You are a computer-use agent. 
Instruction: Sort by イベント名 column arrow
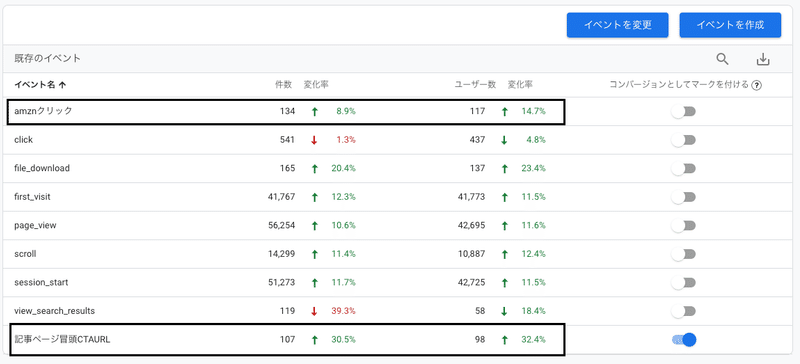point(62,85)
